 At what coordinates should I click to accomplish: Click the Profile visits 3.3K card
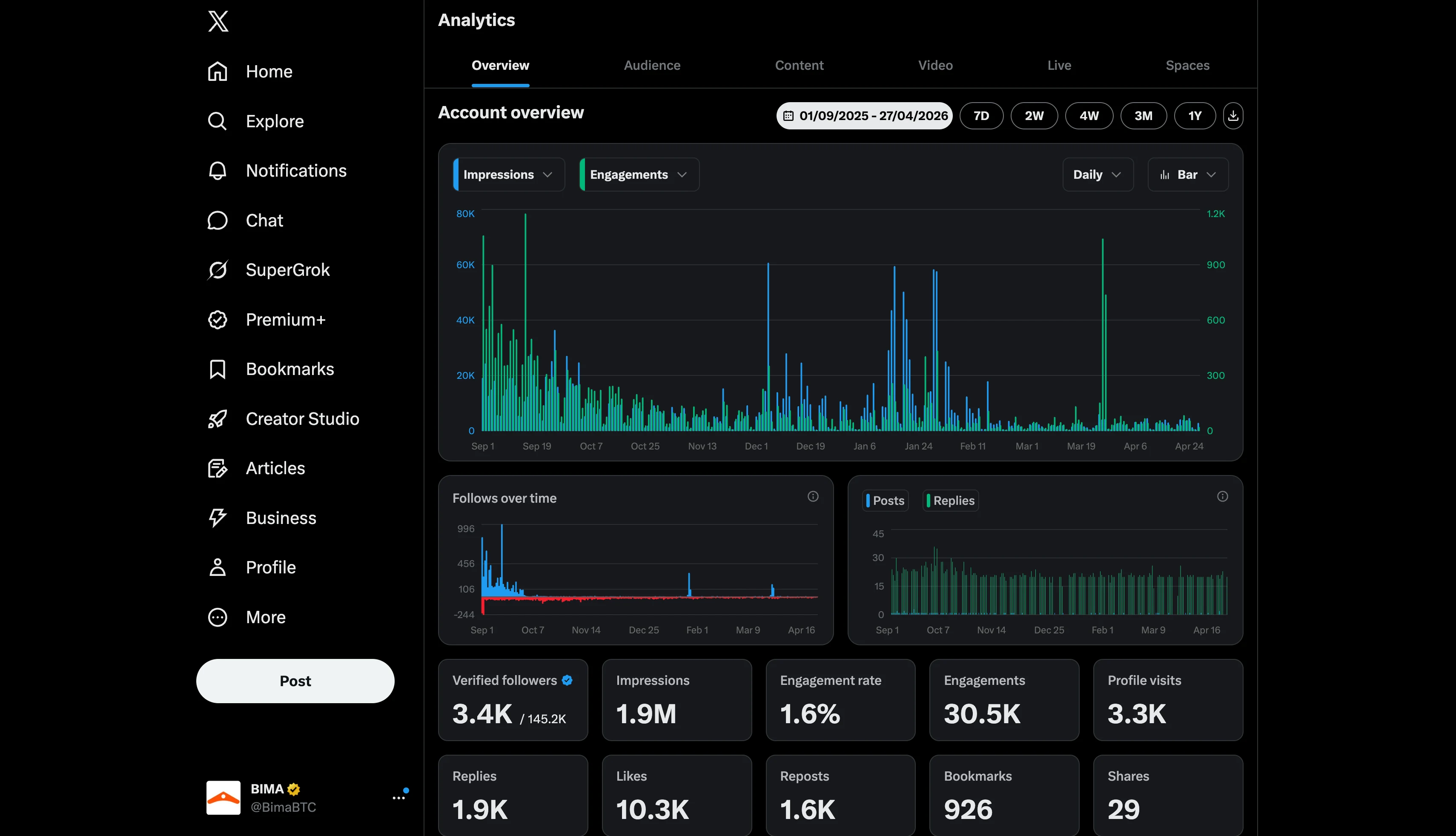[x=1168, y=700]
